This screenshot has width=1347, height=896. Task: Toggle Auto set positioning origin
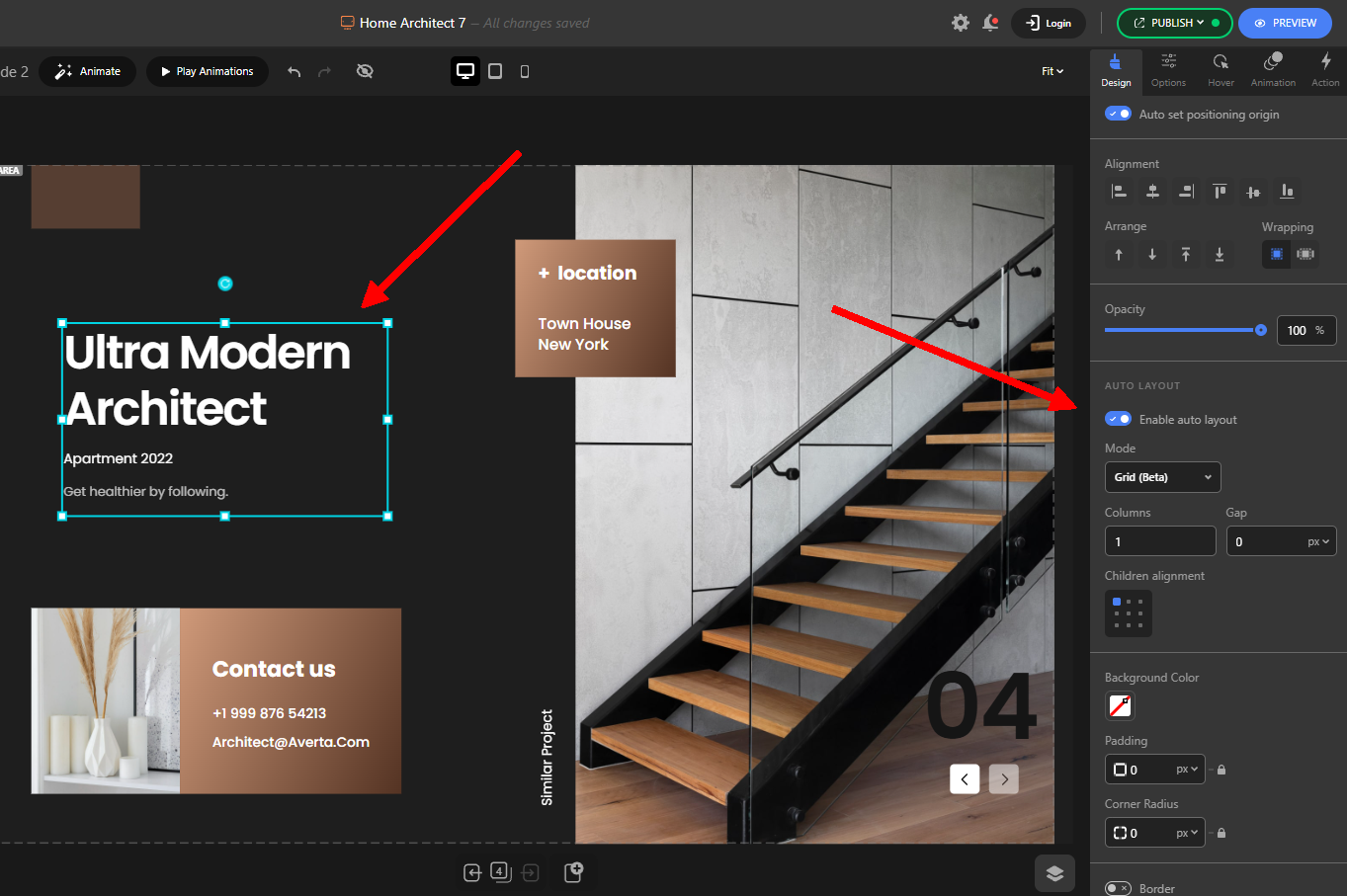pyautogui.click(x=1118, y=114)
